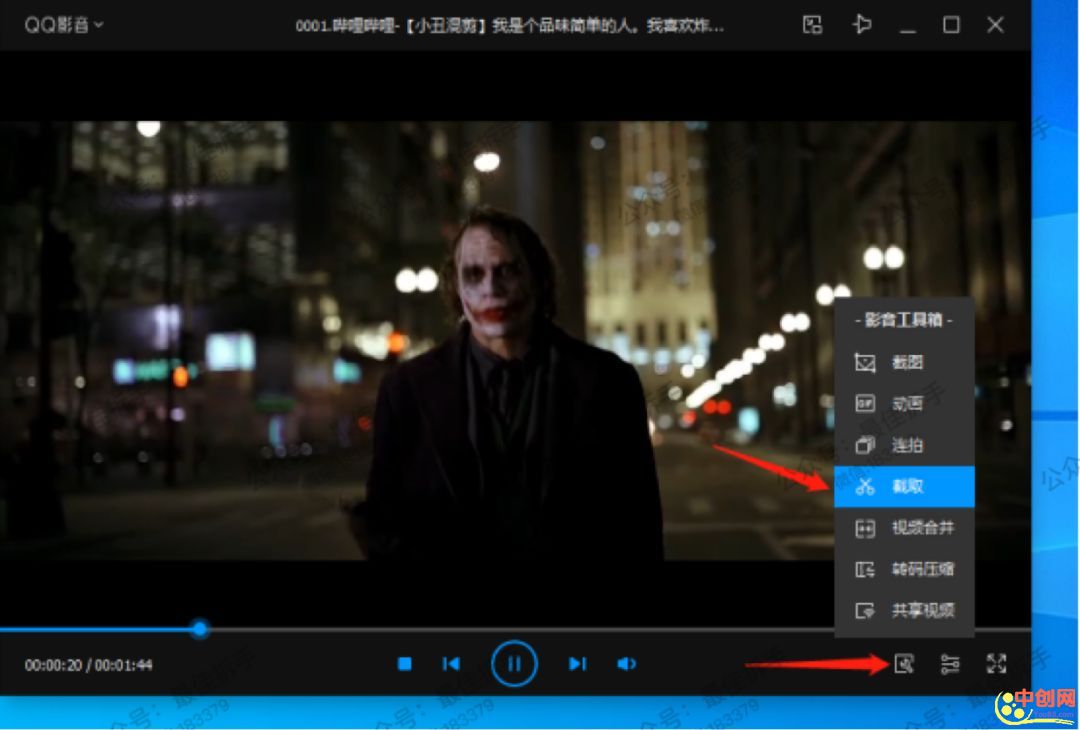This screenshot has width=1080, height=730.
Task: Pause the playing video
Action: 514,664
